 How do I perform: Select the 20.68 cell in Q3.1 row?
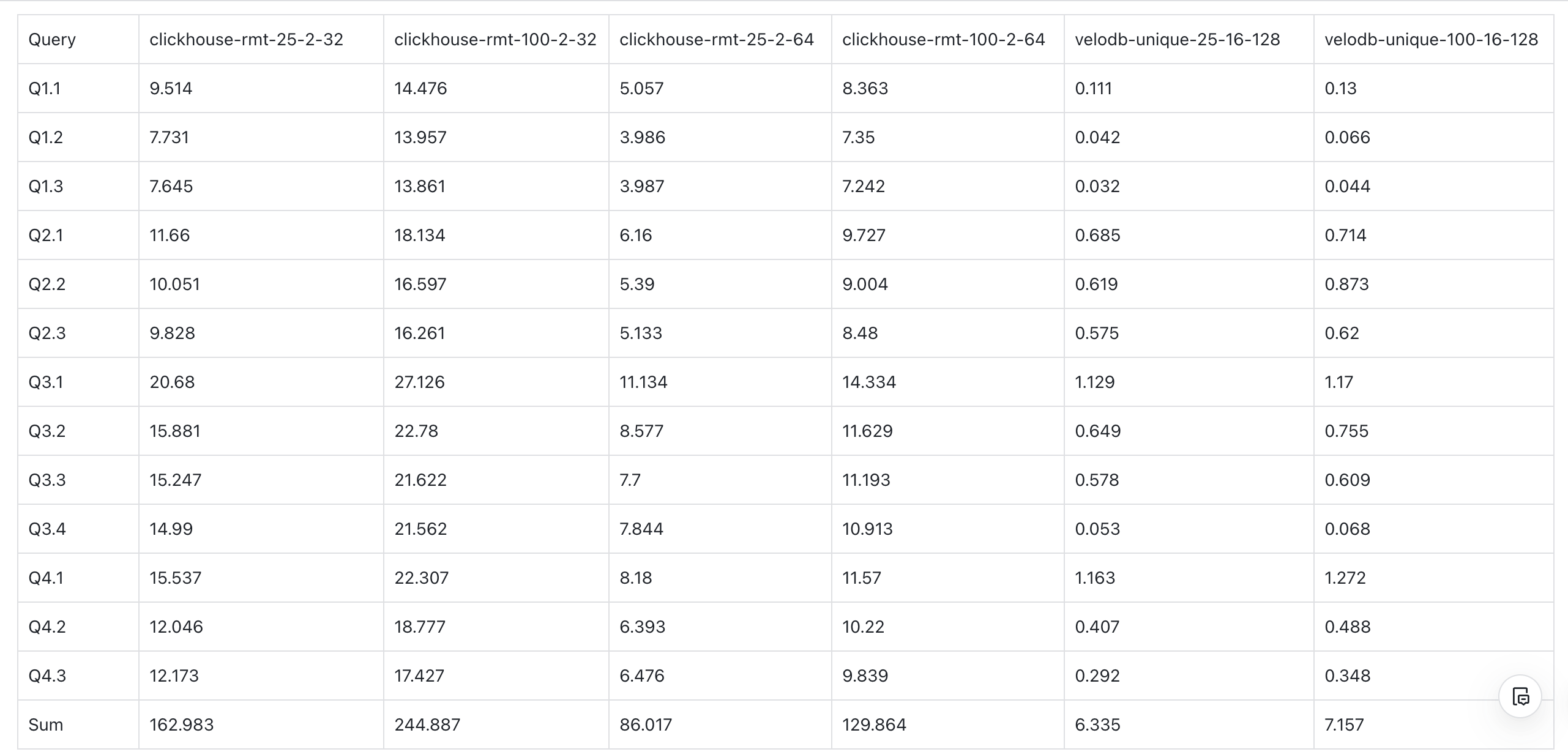172,382
